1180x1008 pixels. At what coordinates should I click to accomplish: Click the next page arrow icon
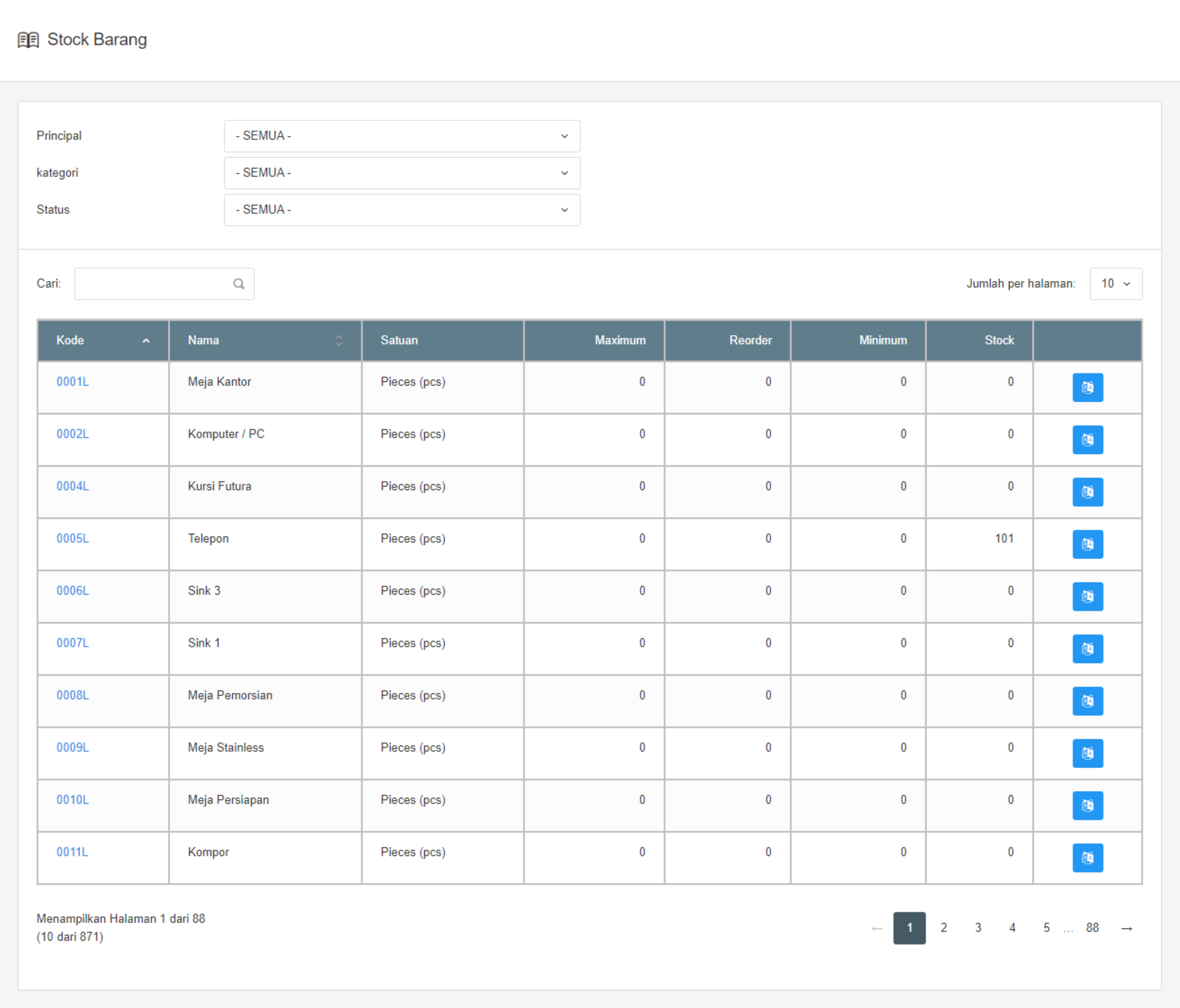[1126, 928]
